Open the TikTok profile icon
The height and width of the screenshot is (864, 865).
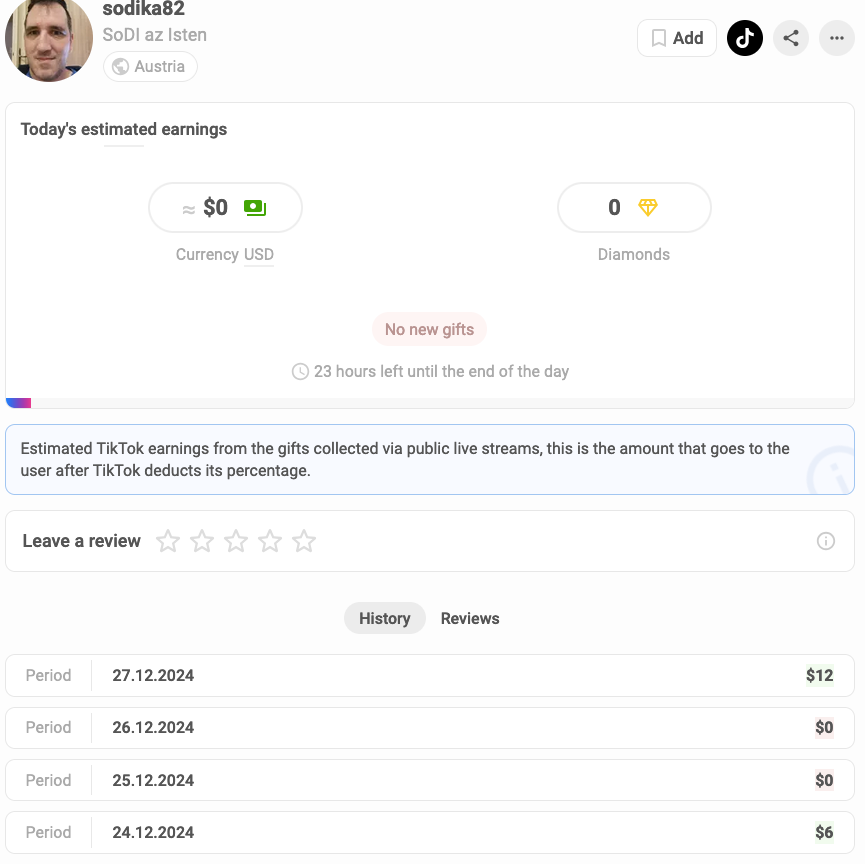click(744, 38)
